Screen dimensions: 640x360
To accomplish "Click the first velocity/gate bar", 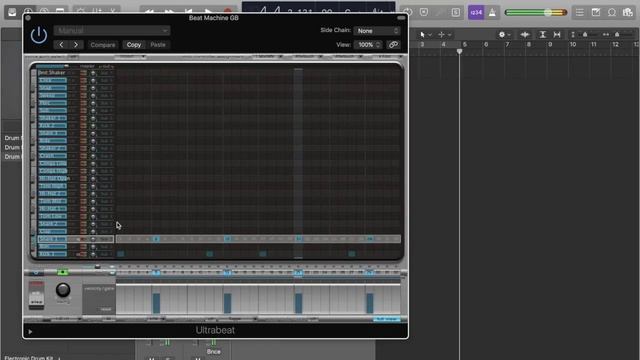I will (x=156, y=303).
